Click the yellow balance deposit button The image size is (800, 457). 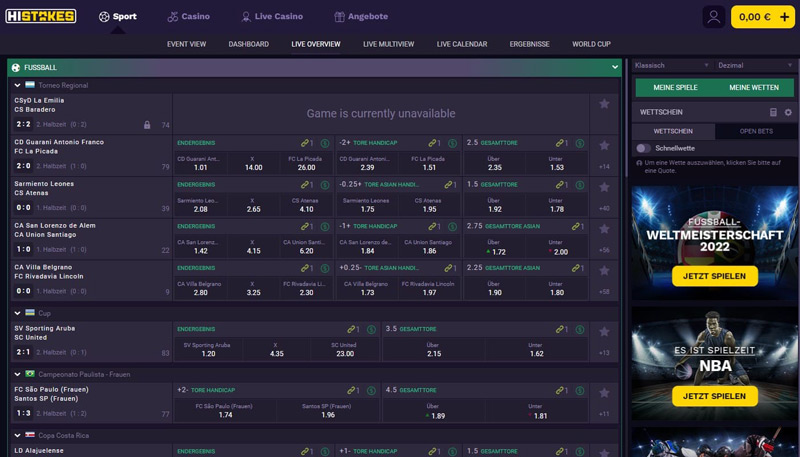click(x=762, y=17)
